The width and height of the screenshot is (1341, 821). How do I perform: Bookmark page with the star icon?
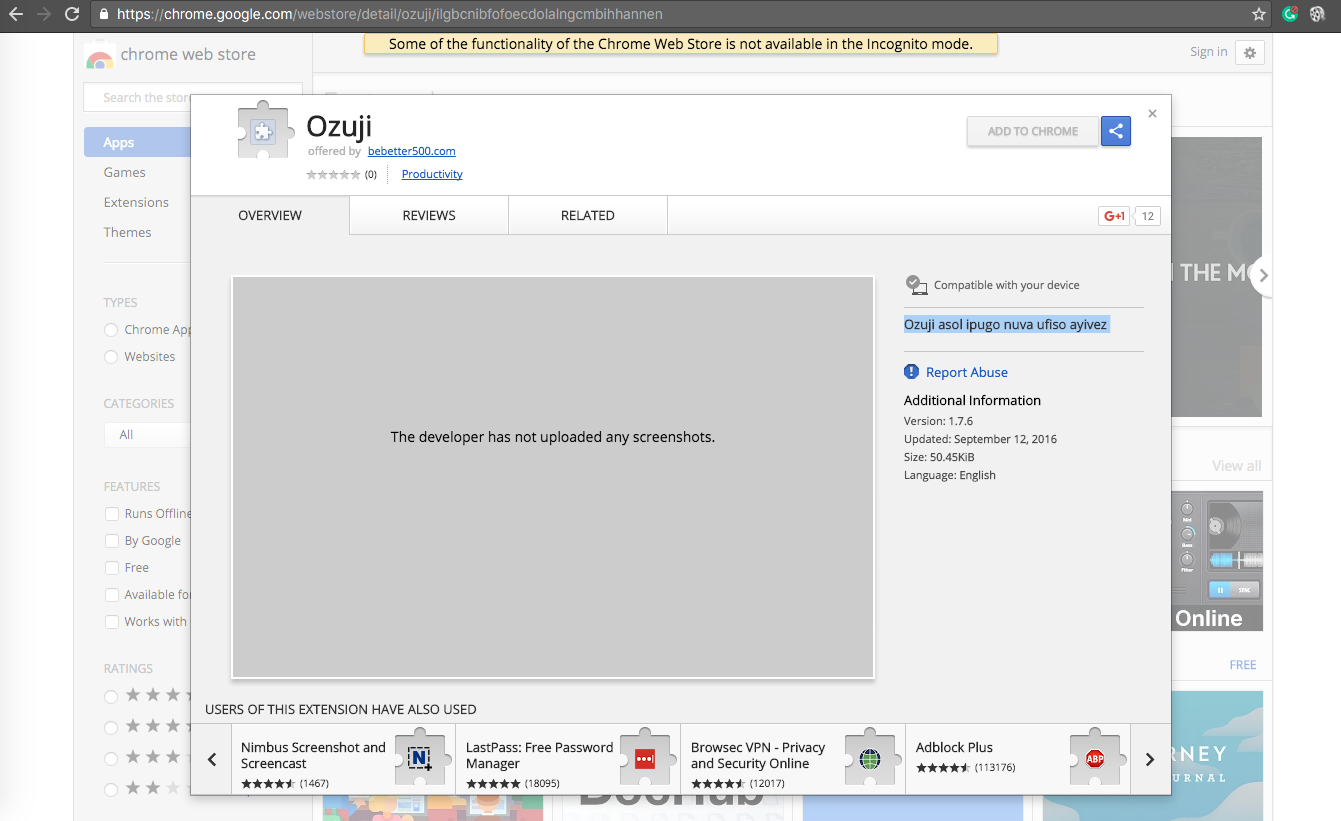point(1259,14)
